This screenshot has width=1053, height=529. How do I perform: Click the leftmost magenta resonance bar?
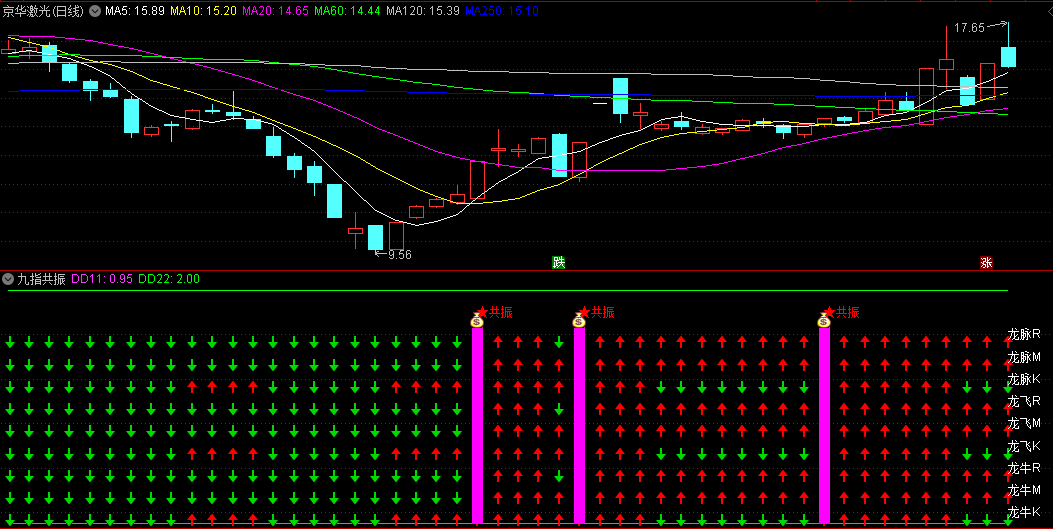pos(477,425)
